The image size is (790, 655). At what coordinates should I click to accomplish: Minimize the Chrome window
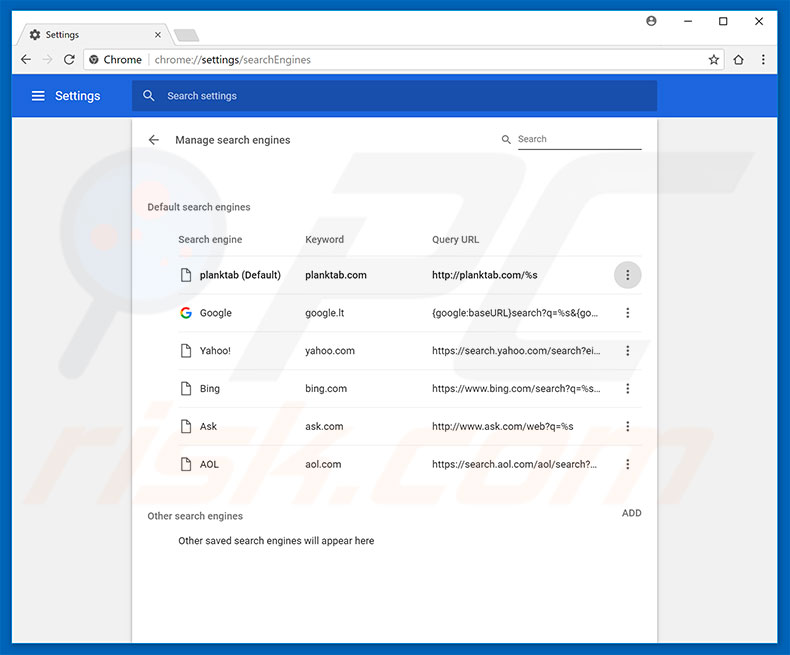pos(688,21)
